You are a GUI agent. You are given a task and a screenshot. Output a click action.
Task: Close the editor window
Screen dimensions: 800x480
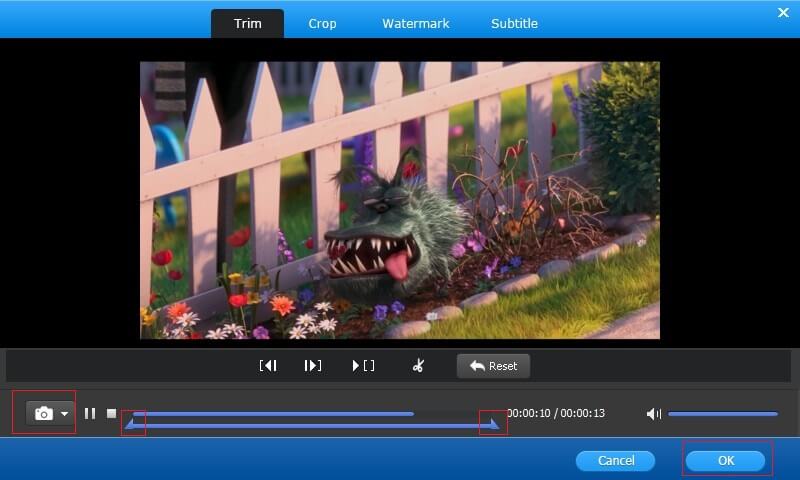783,12
